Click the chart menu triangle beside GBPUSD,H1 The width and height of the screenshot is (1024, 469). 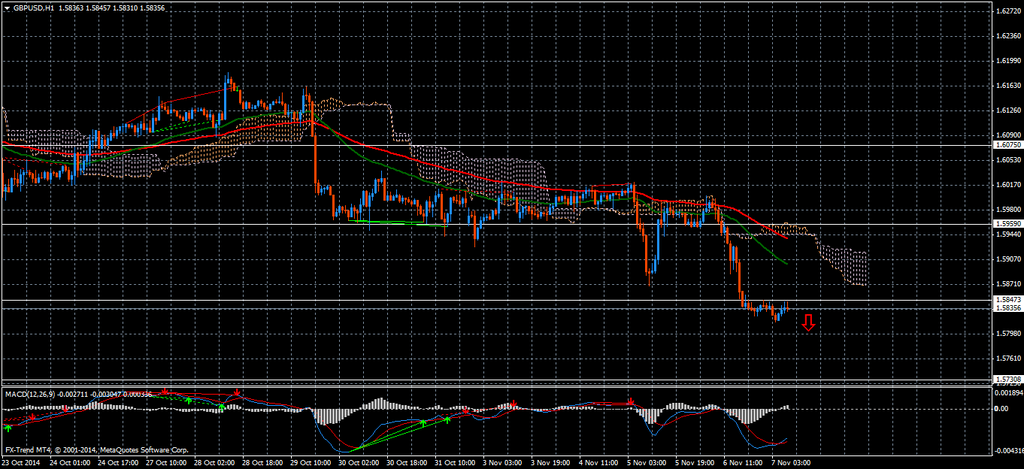point(7,10)
